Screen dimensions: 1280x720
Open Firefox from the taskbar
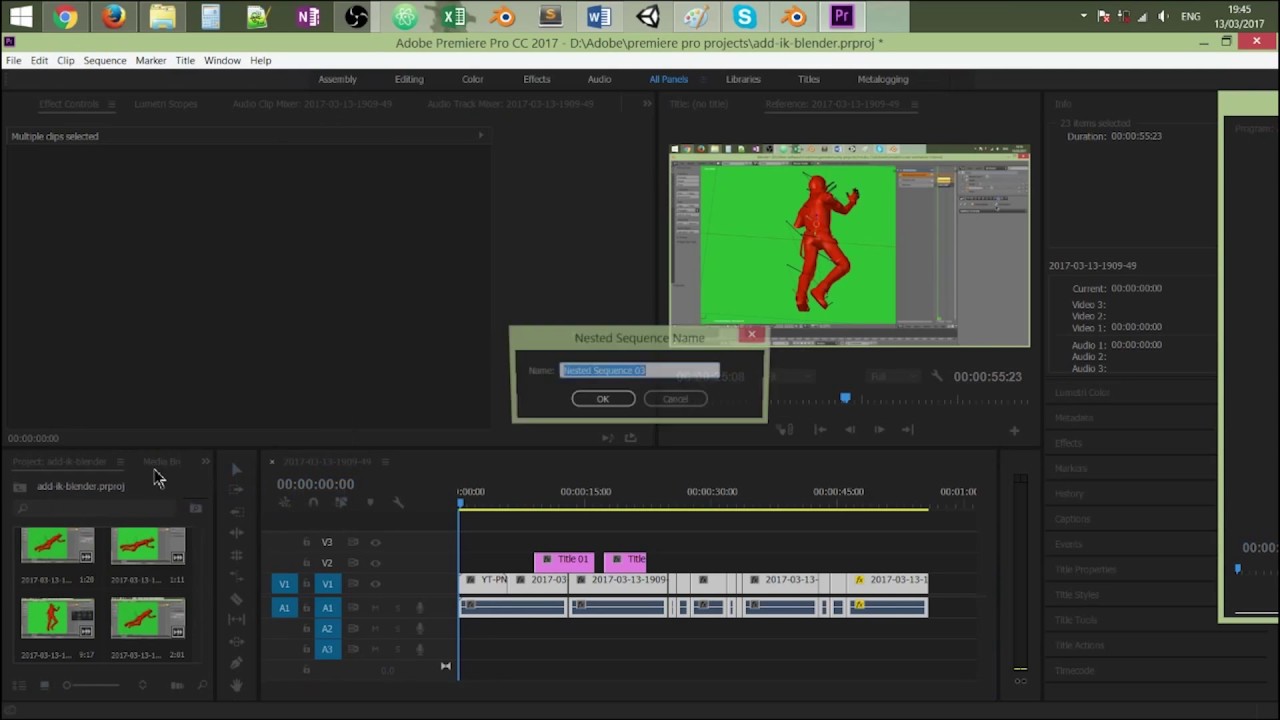tap(114, 16)
